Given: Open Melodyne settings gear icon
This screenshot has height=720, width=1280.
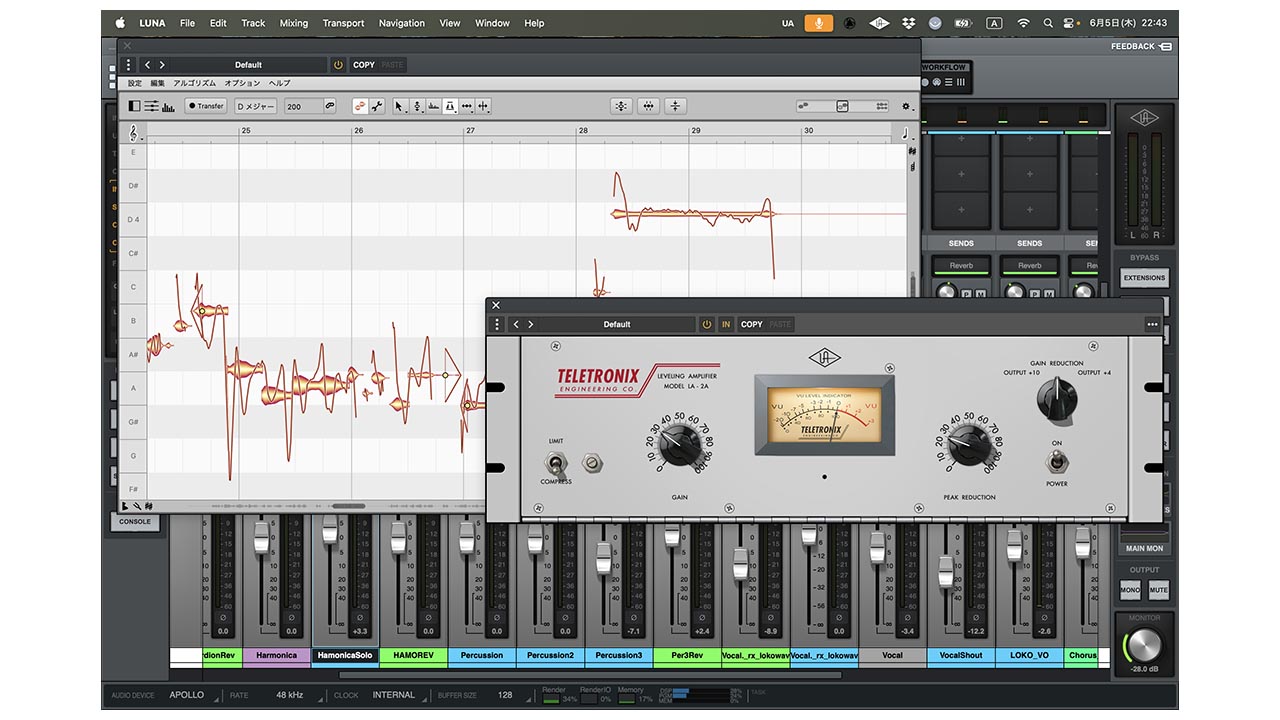Looking at the screenshot, I should pyautogui.click(x=906, y=106).
